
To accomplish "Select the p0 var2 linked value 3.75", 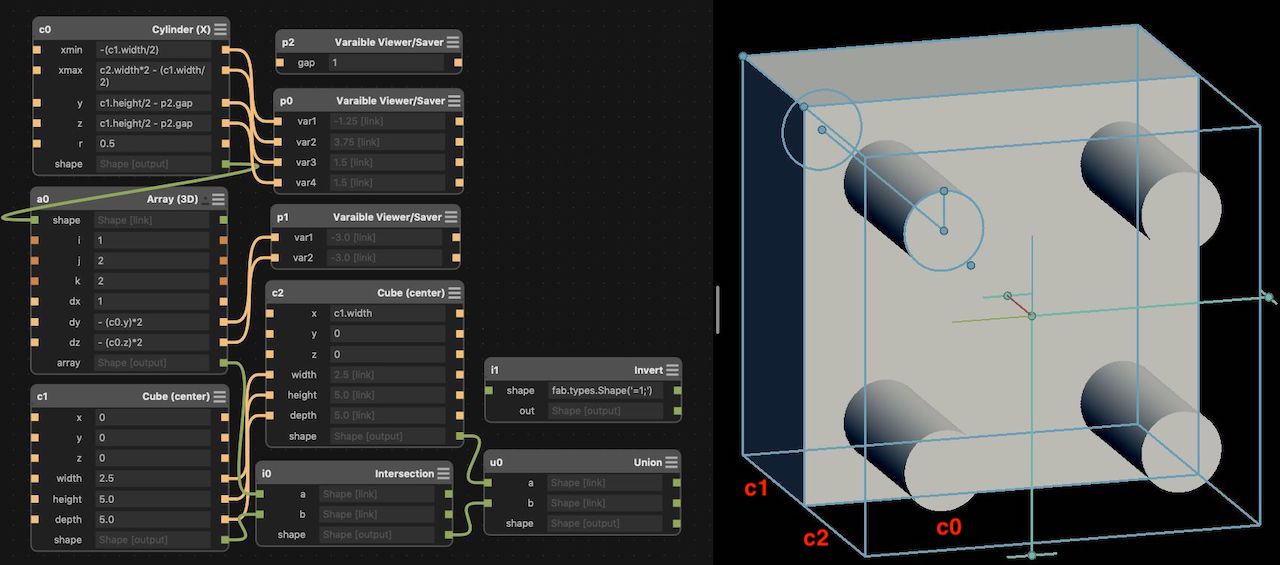I will click(x=386, y=142).
